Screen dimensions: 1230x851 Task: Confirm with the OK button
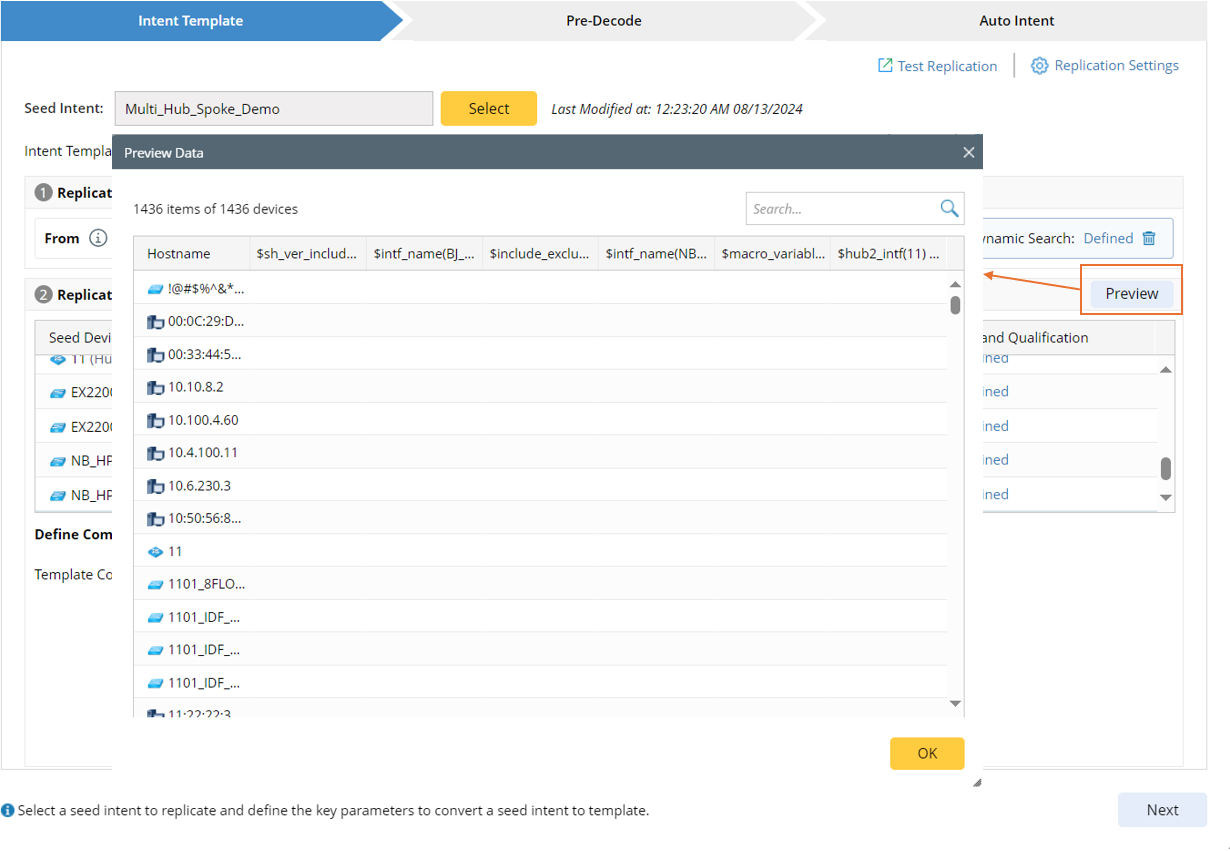927,753
